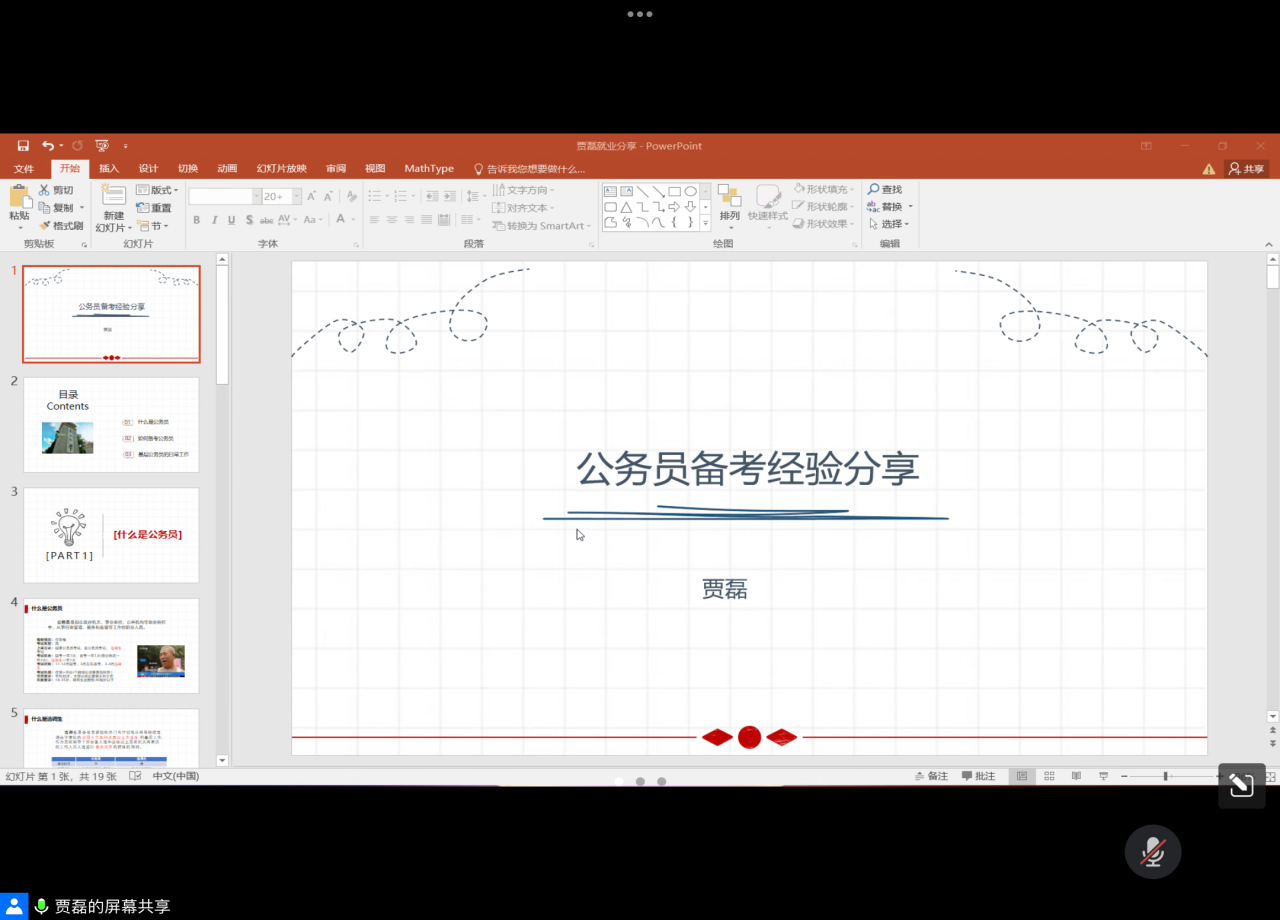Image resolution: width=1280 pixels, height=920 pixels.
Task: Click the Undo arrow icon
Action: 48,146
